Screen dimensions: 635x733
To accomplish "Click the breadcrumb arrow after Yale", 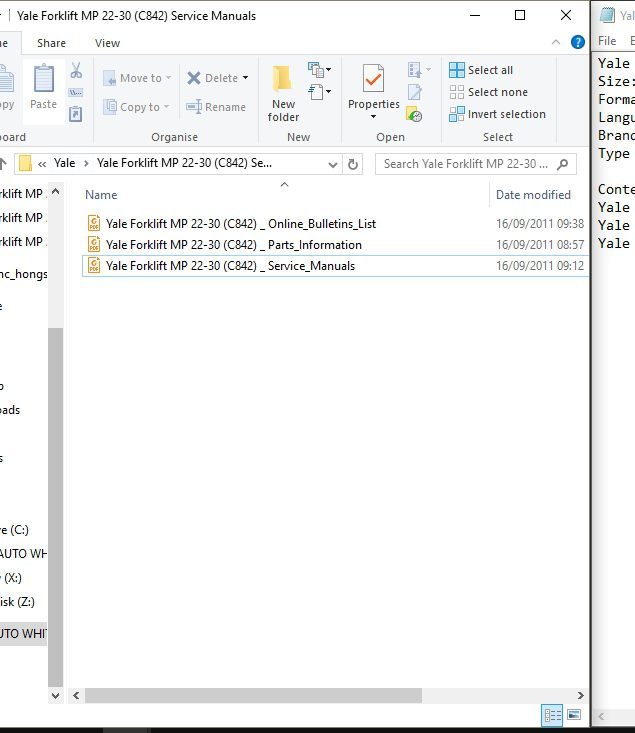I will 86,164.
